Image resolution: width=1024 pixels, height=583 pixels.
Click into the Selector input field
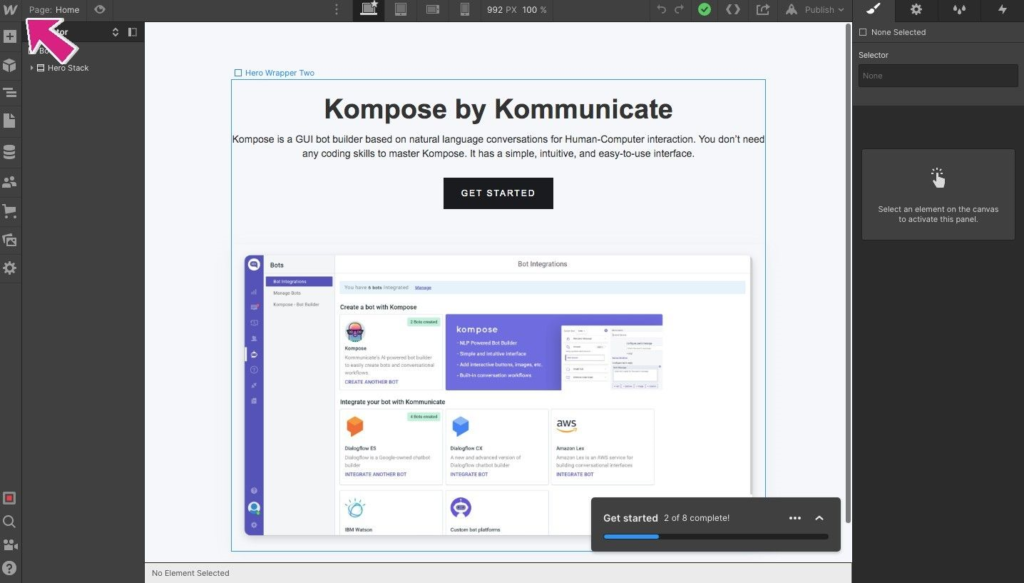938,76
